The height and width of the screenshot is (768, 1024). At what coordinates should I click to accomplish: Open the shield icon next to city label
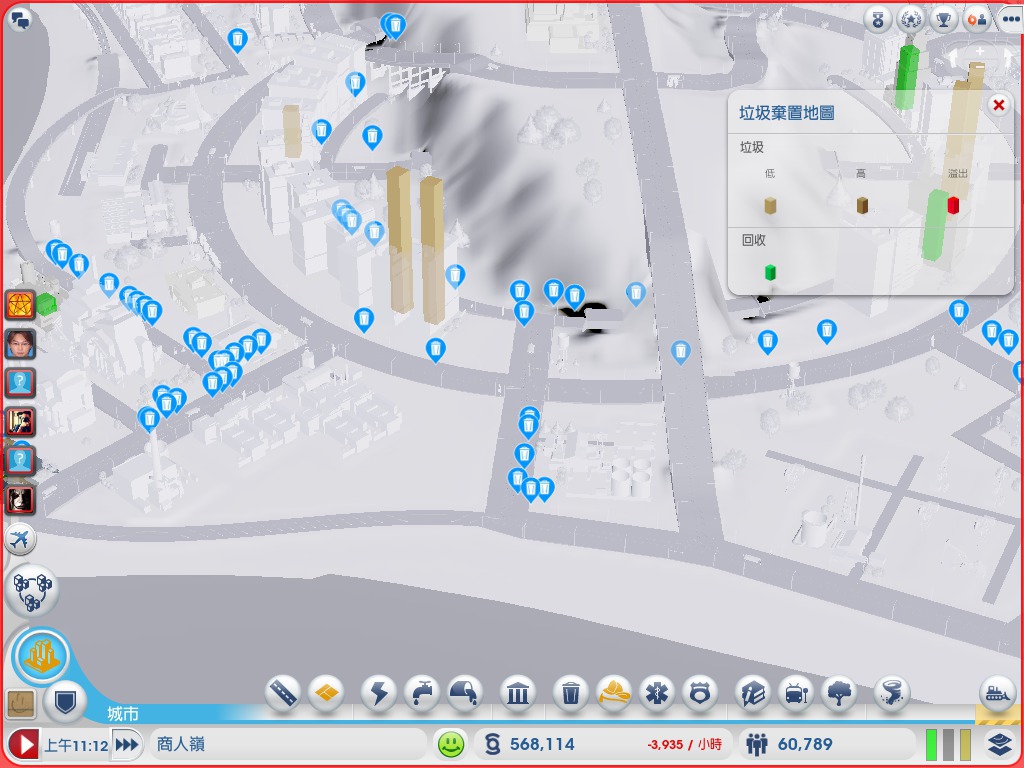(65, 702)
